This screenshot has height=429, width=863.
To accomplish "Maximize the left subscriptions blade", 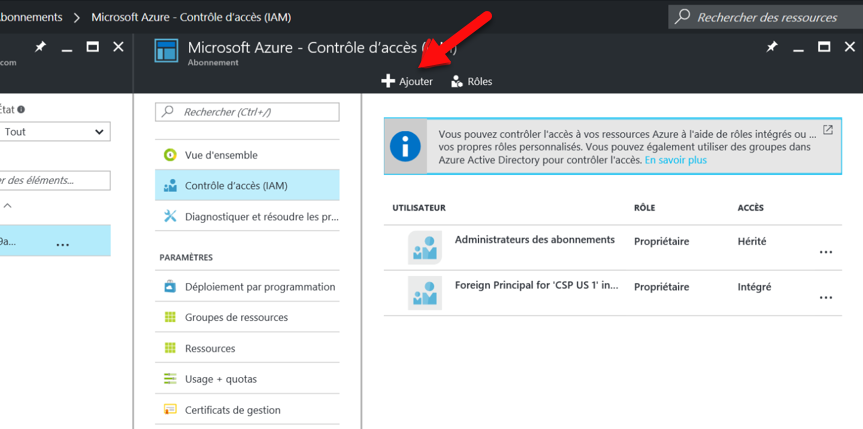I will click(x=92, y=47).
